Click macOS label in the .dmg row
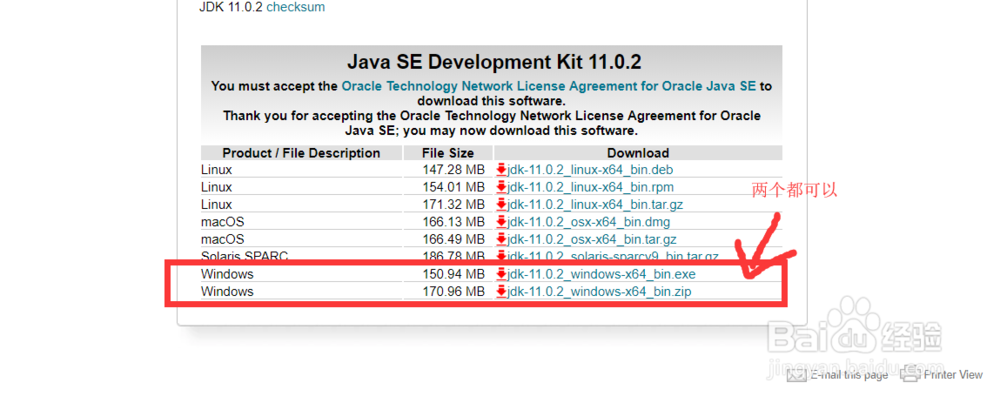 pos(223,222)
